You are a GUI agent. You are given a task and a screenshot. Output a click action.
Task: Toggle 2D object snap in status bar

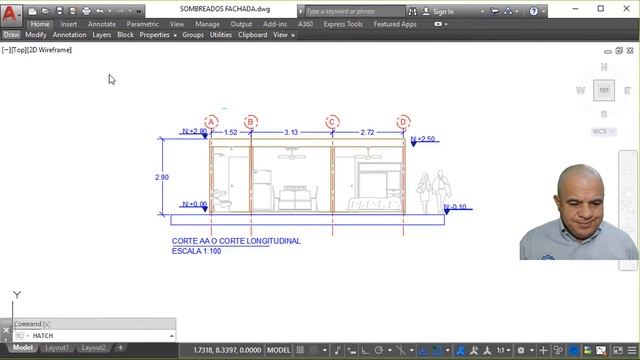pos(437,350)
